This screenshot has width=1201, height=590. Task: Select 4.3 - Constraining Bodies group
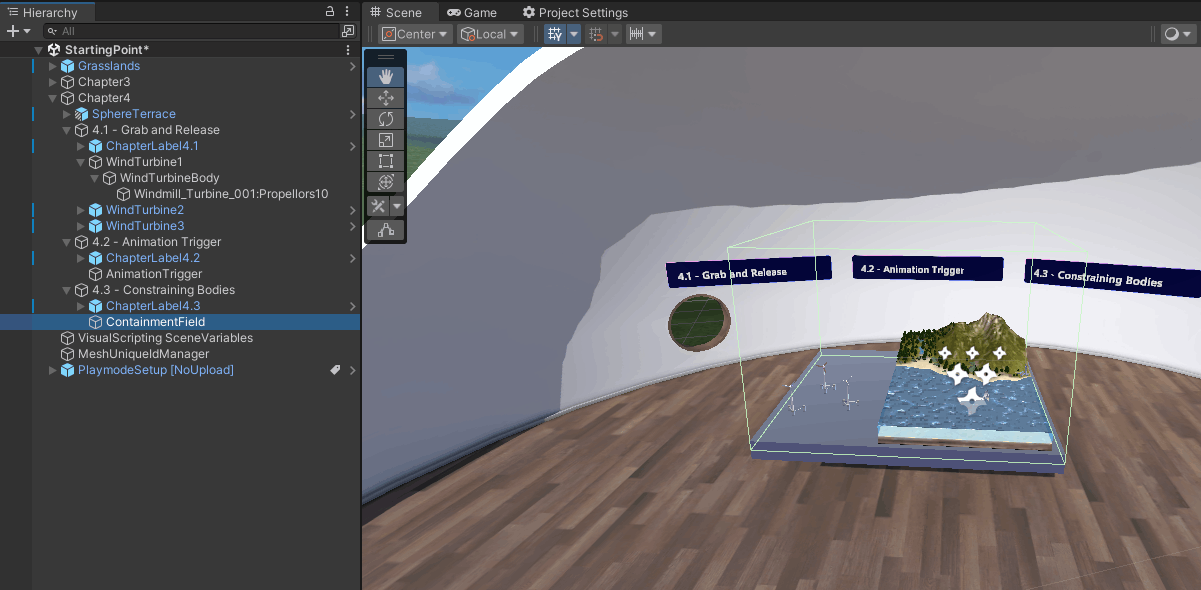pyautogui.click(x=180, y=290)
